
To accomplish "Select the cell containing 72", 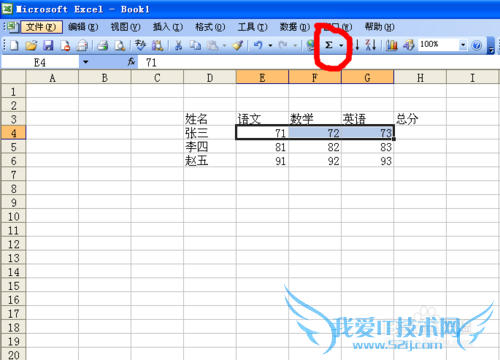I will pos(315,133).
